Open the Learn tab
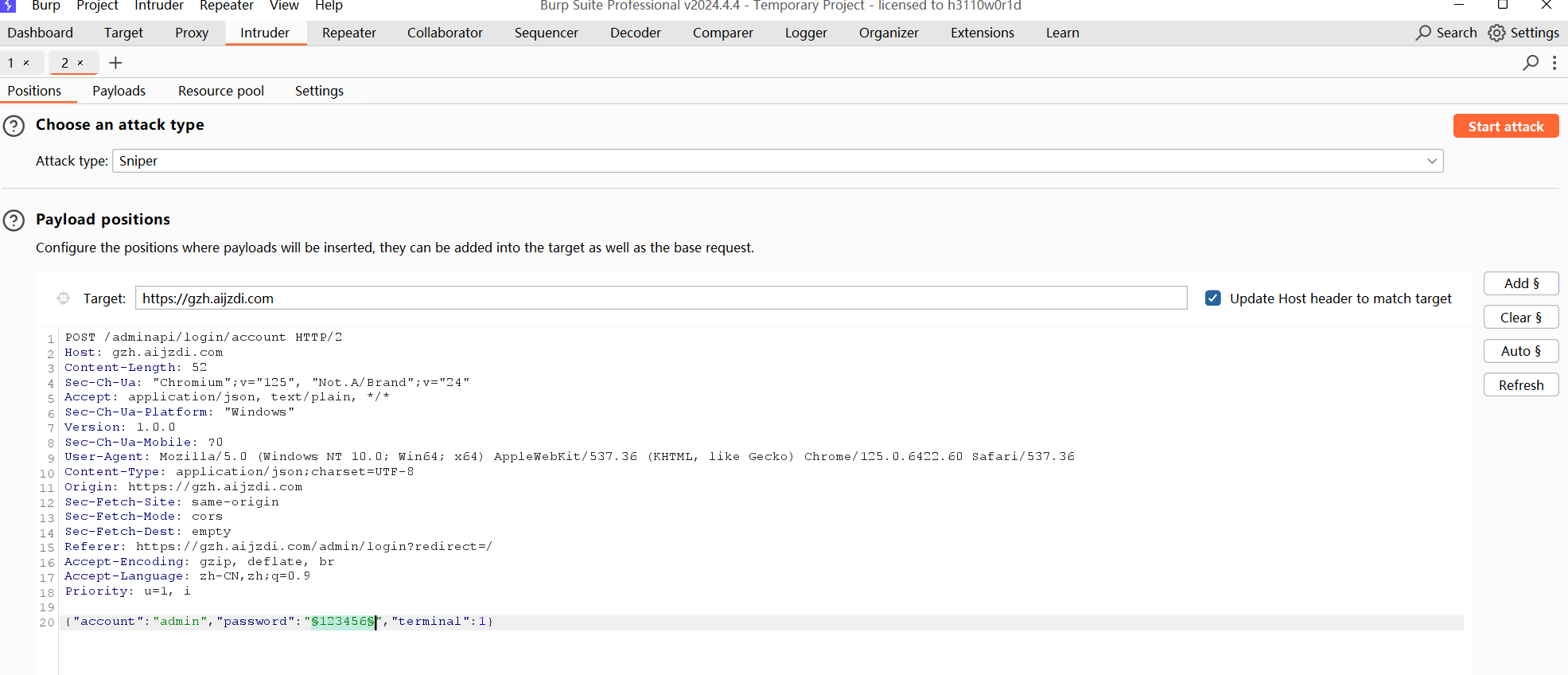1568x675 pixels. (x=1063, y=33)
